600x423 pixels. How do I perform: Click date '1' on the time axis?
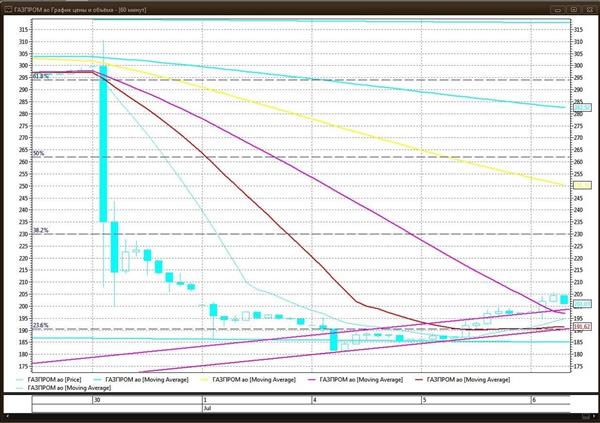point(205,400)
